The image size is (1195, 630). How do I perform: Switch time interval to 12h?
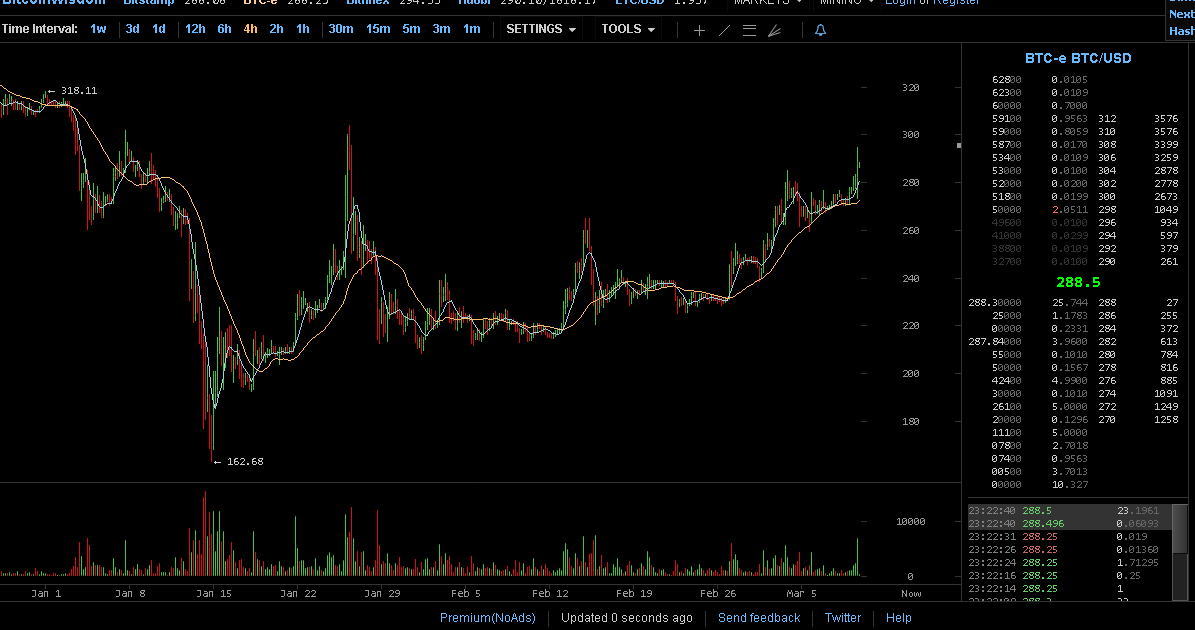pos(195,29)
